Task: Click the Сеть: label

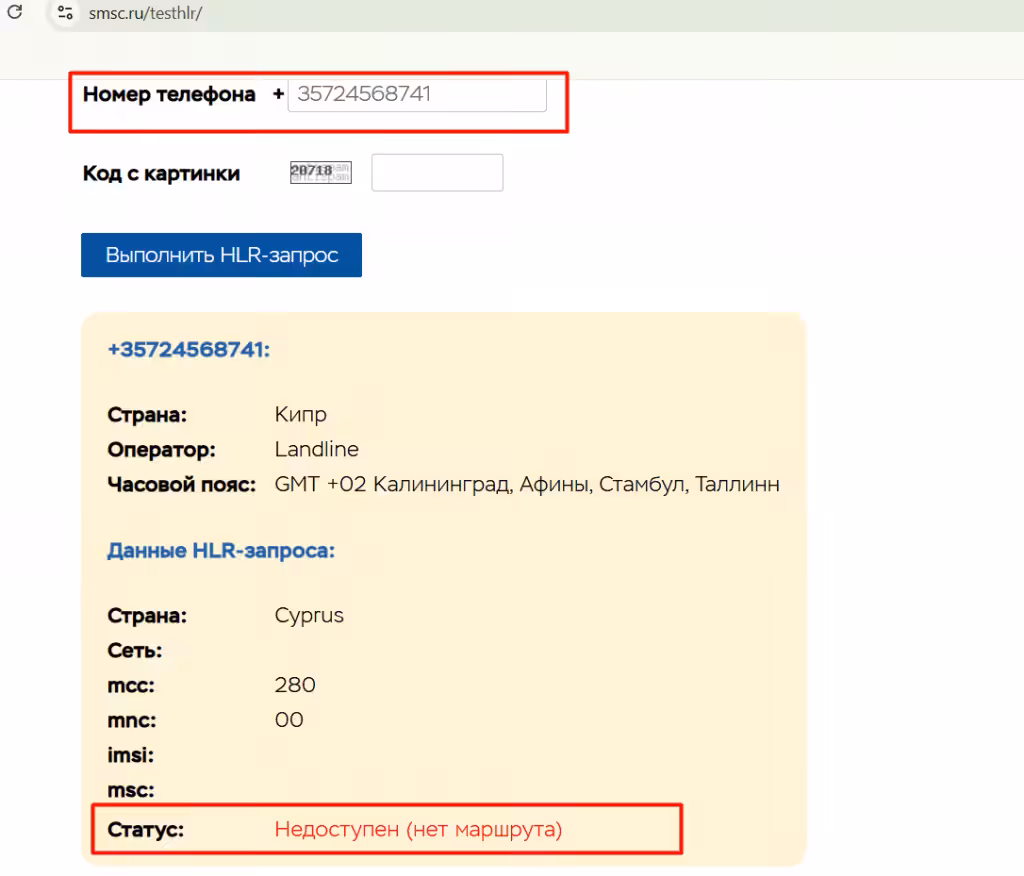Action: tap(135, 651)
